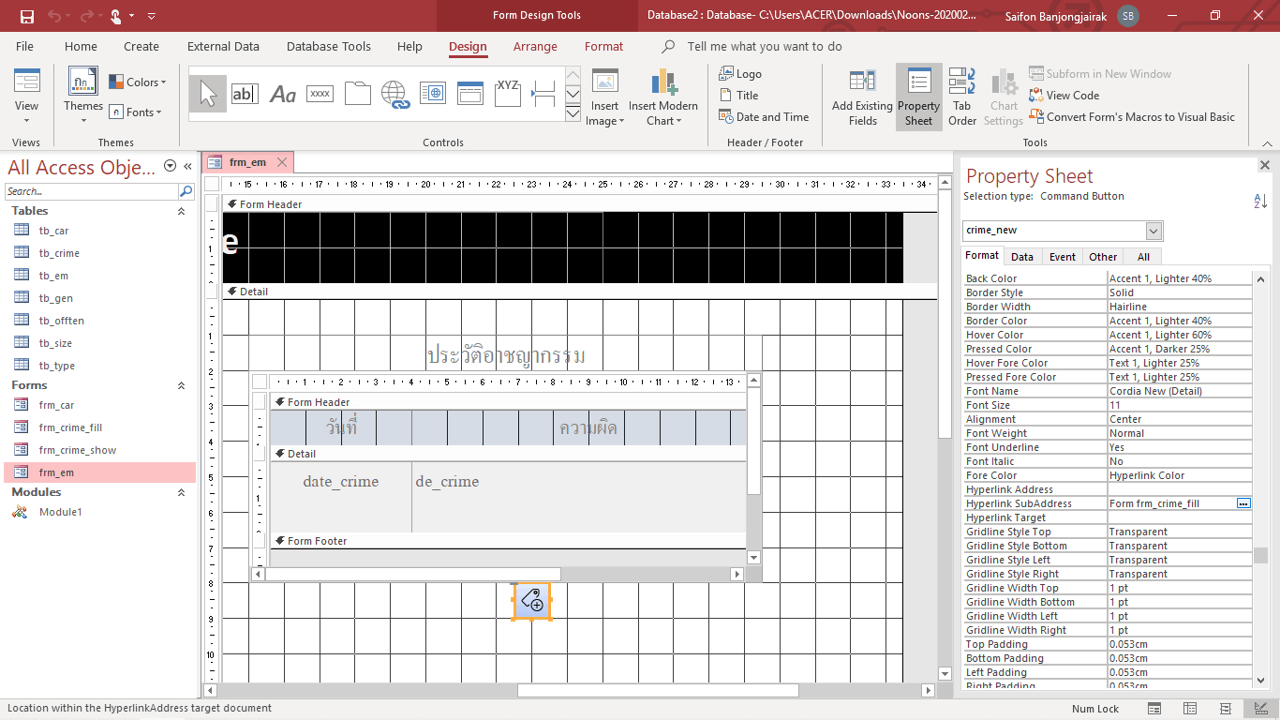Select table tb_crime in navigation pane
Screen dimensions: 1280x720
click(x=59, y=253)
